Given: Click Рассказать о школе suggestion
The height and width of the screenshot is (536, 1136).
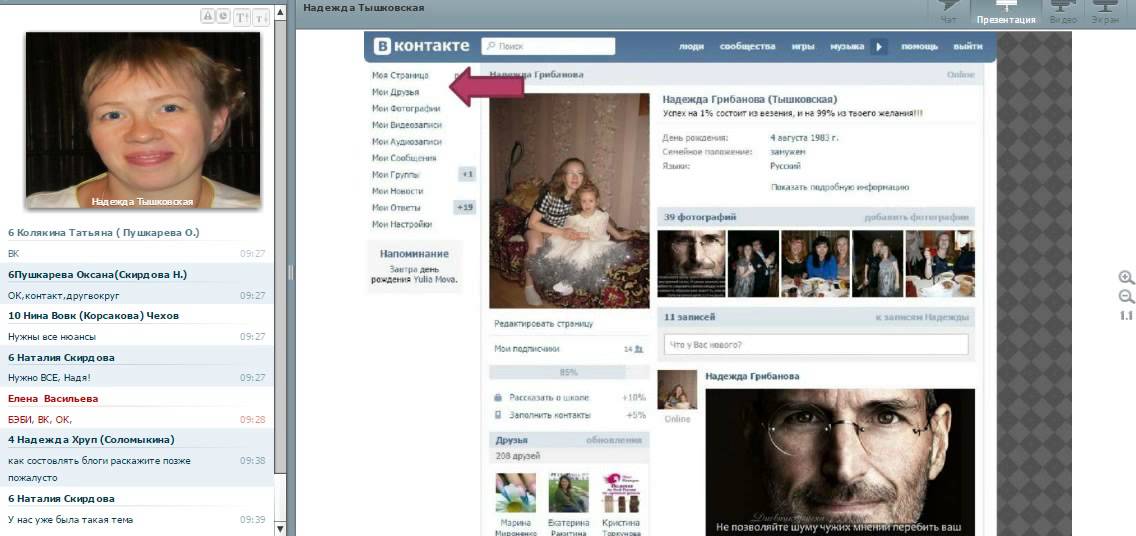Looking at the screenshot, I should click(549, 398).
